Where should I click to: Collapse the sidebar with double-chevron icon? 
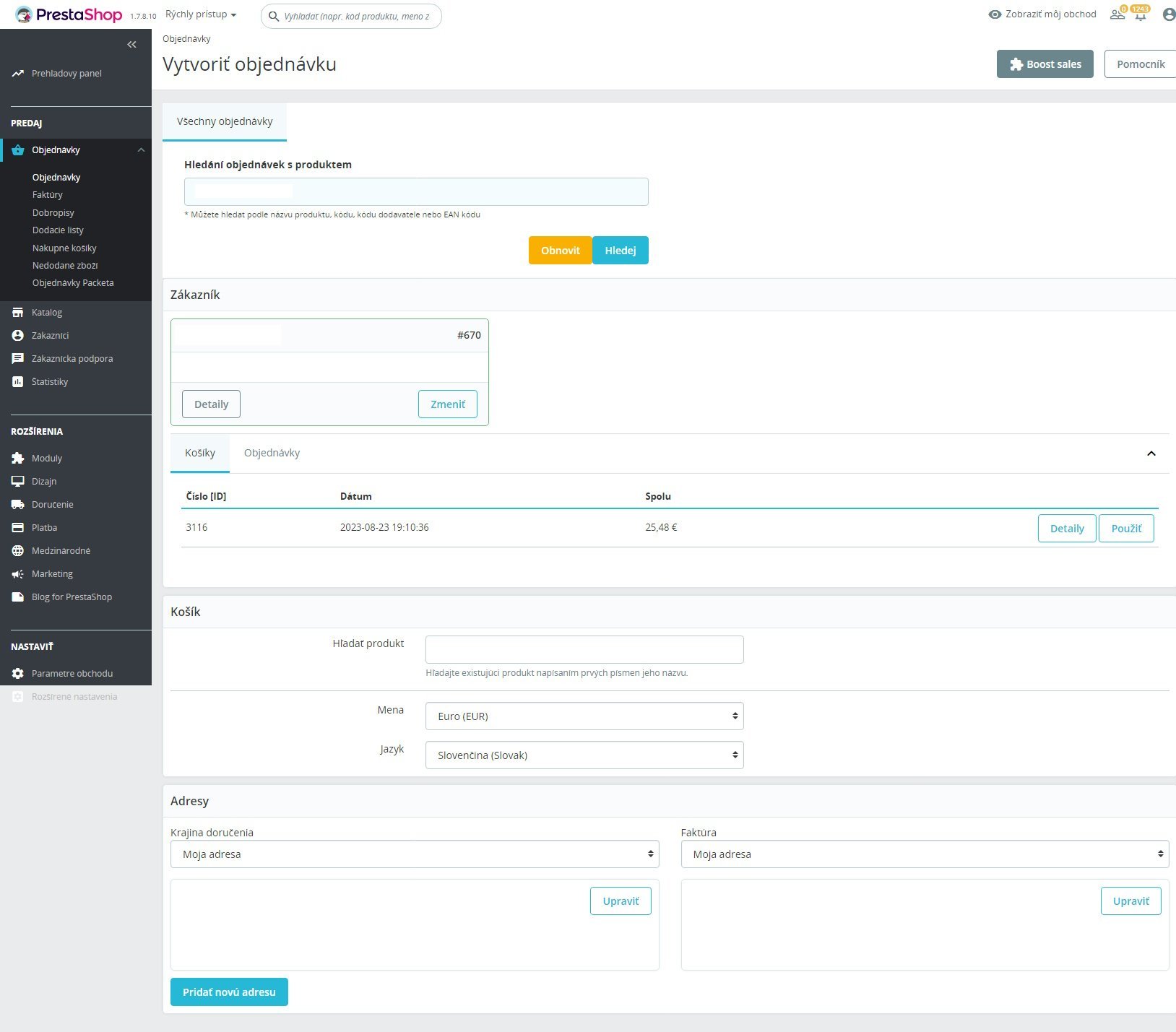click(131, 45)
